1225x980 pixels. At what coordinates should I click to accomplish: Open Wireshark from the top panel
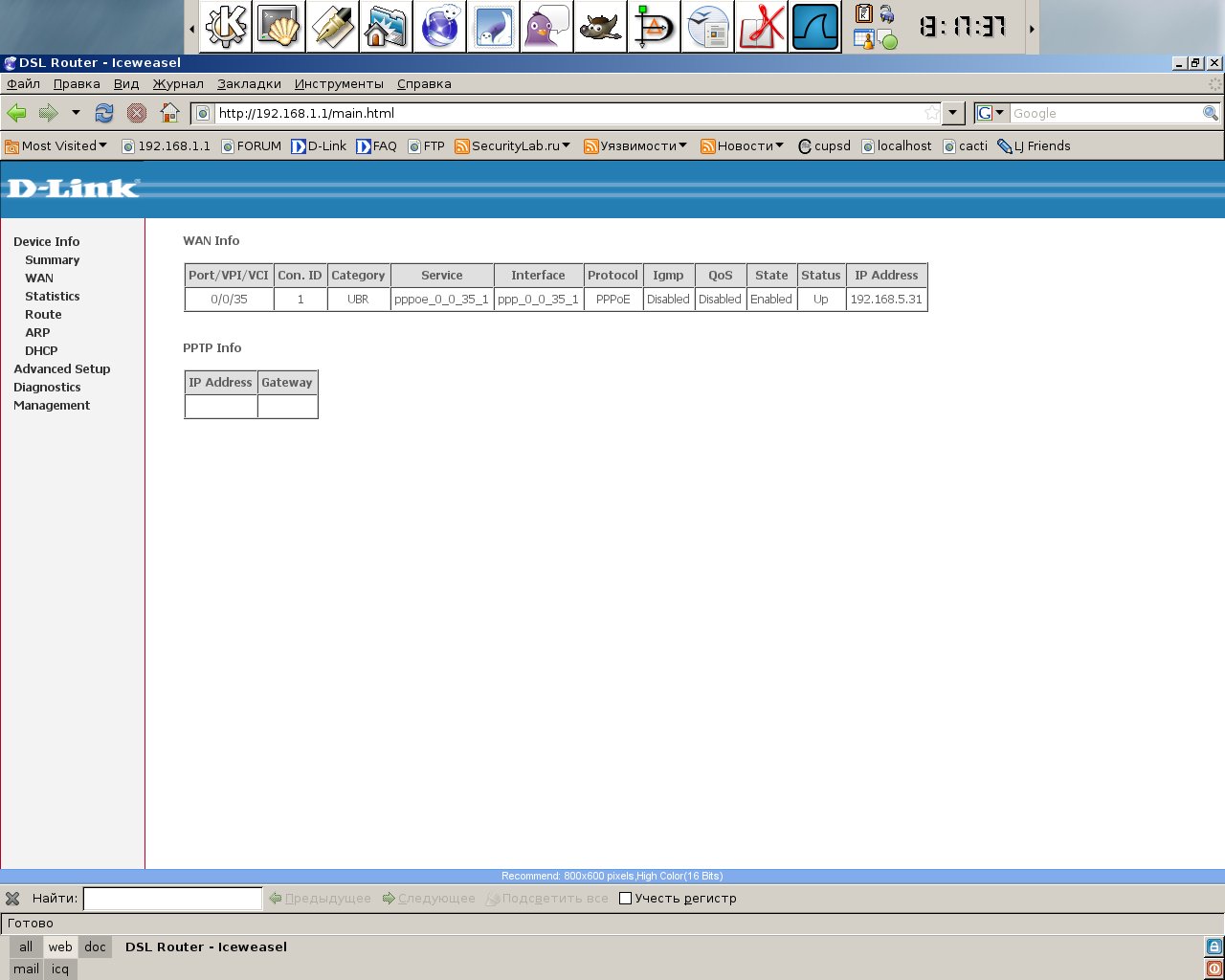pyautogui.click(x=815, y=27)
